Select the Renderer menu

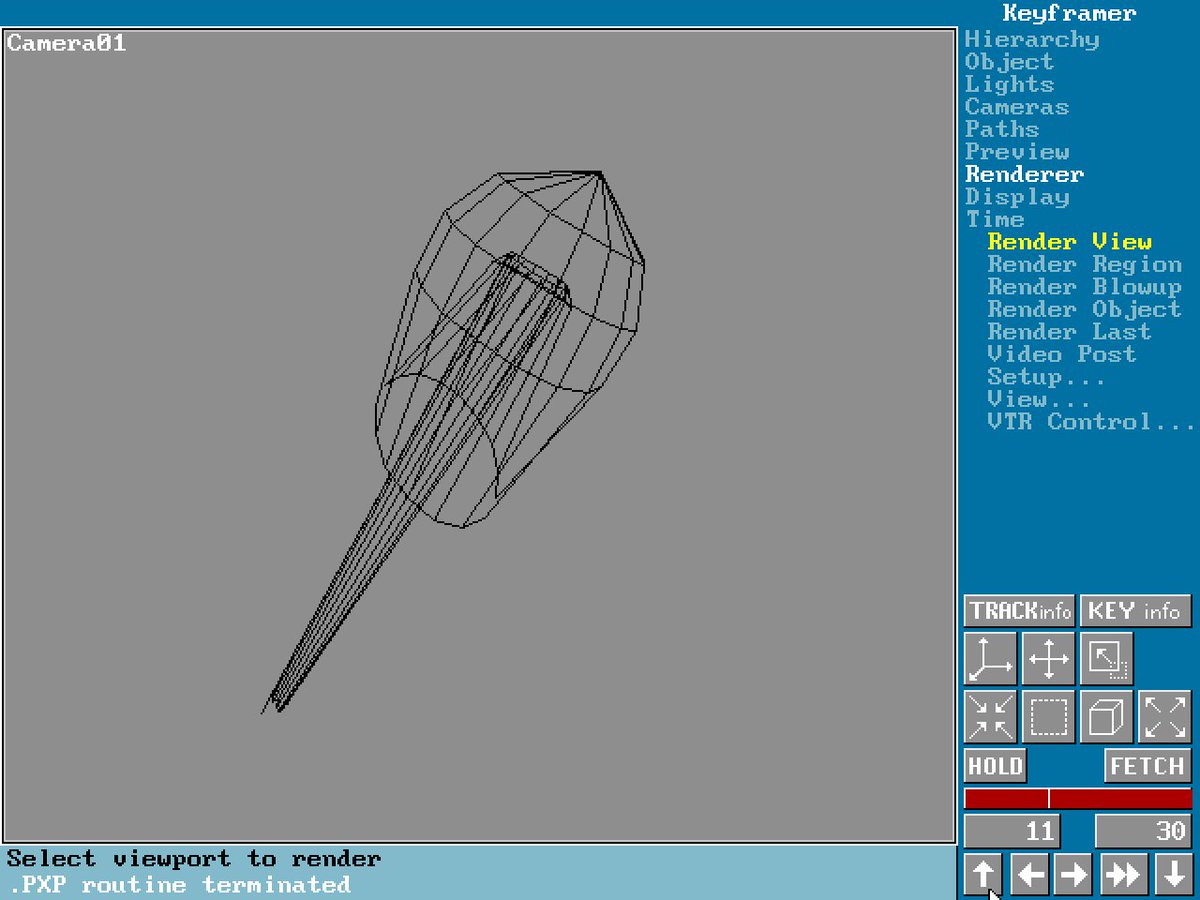coord(1024,175)
